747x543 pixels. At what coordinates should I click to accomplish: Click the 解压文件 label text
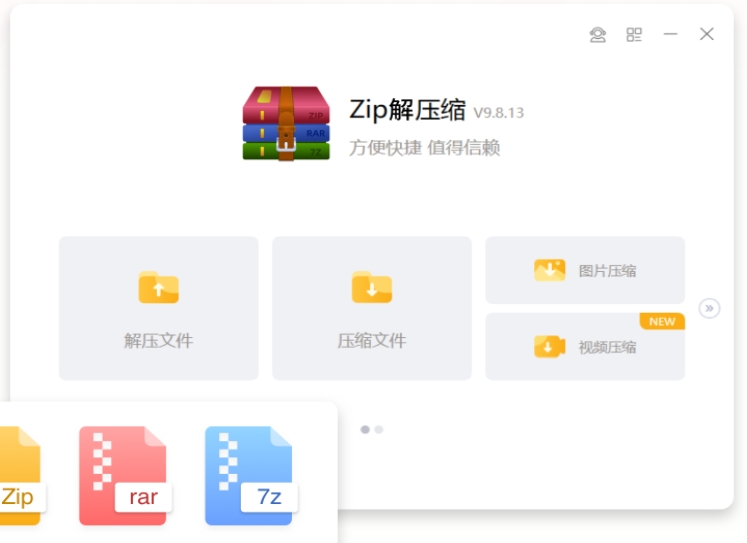pos(159,341)
